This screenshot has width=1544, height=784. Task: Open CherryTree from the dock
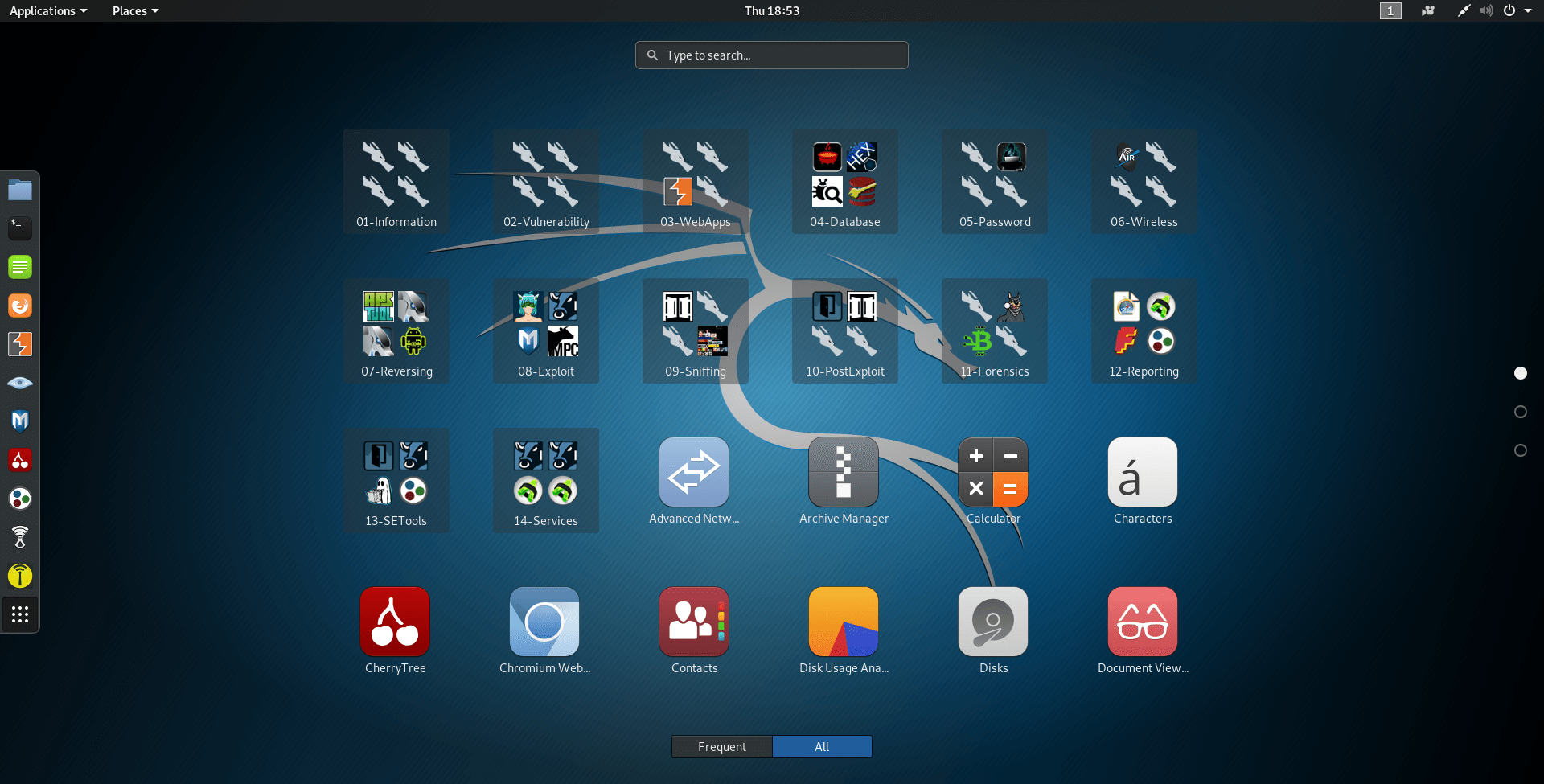(x=20, y=460)
